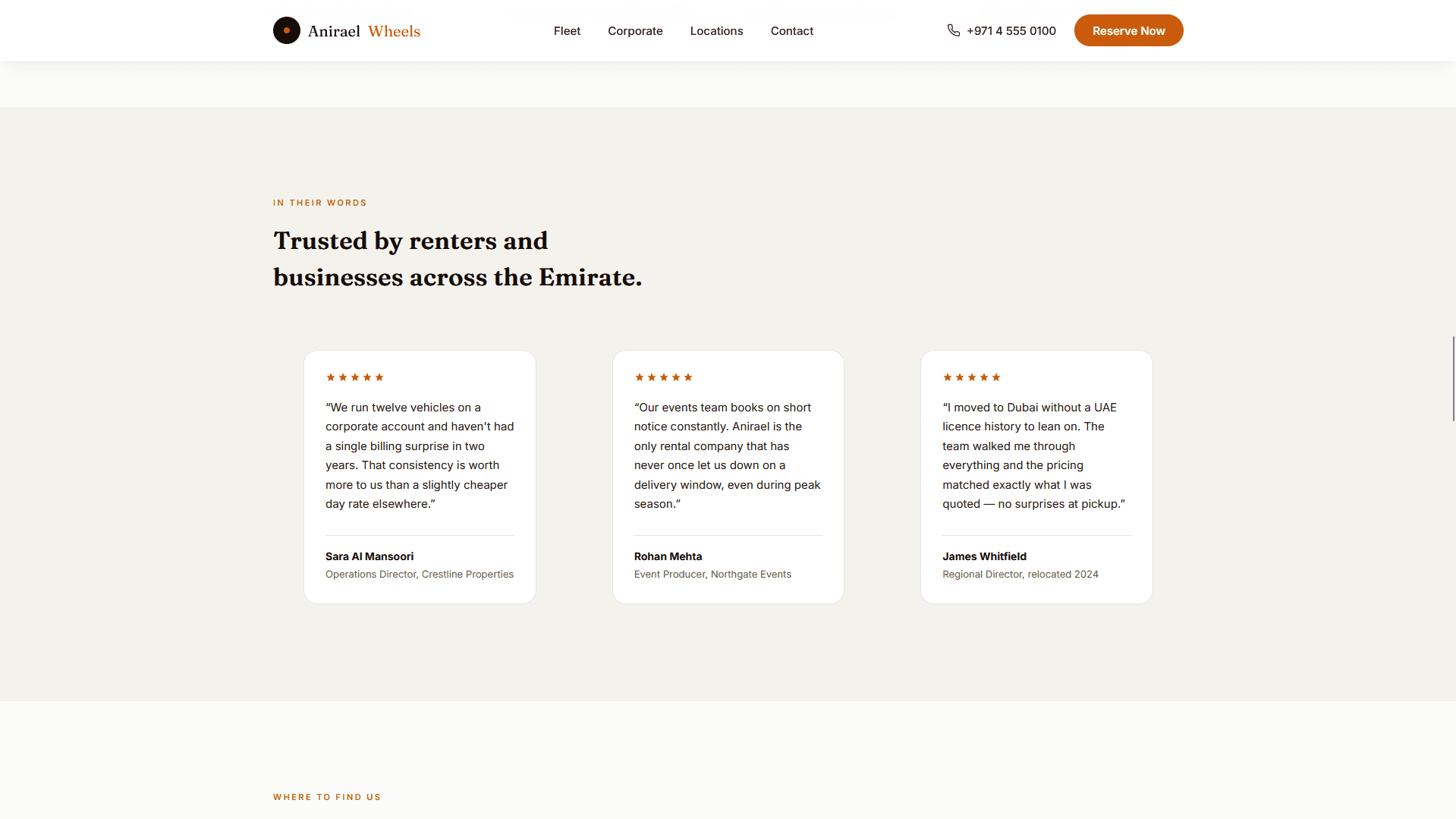
Task: Select the 'IN THEIR WORDS' label
Action: click(x=320, y=203)
